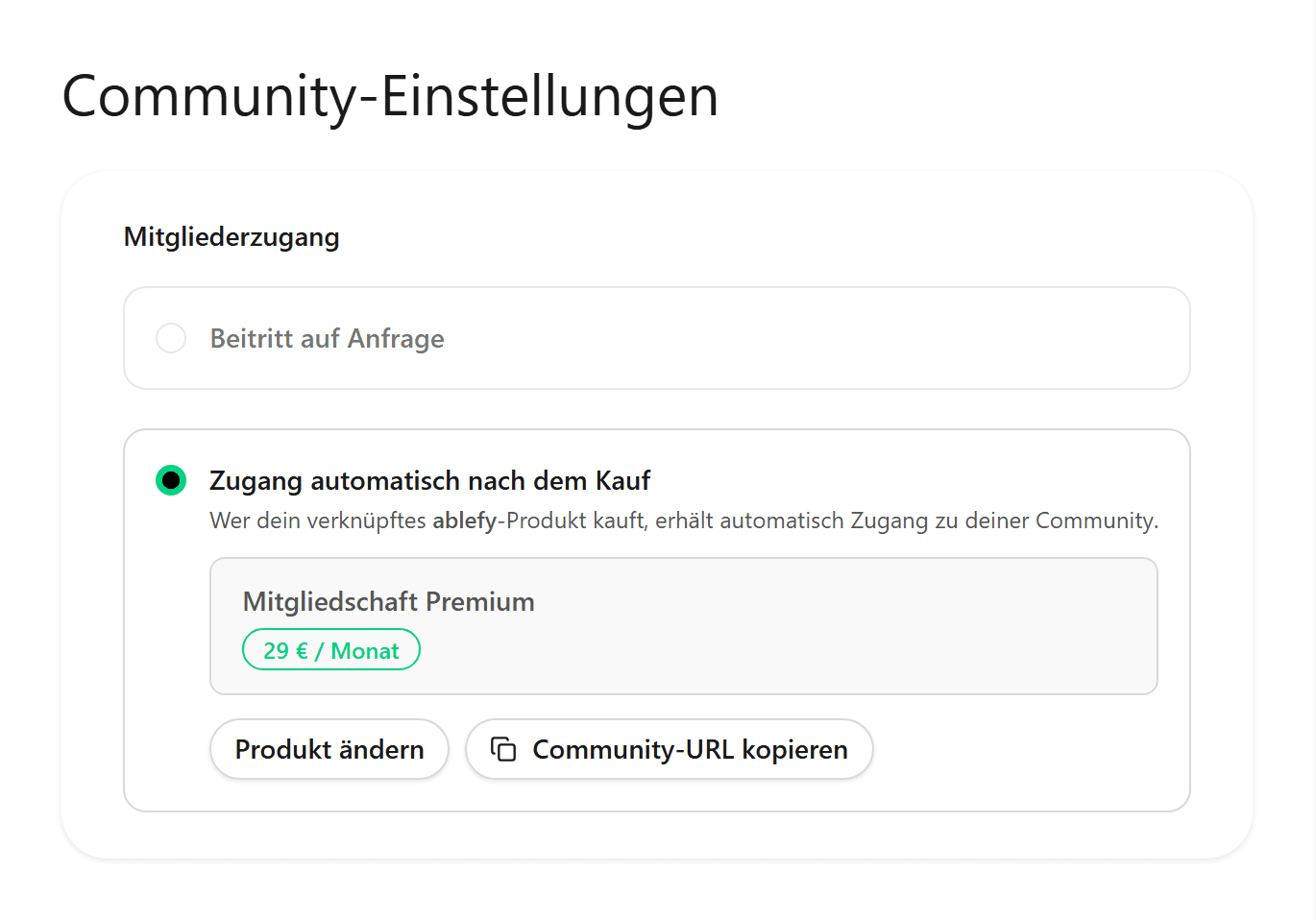Click the "29 € / Monat" price badge
The width and height of the screenshot is (1316, 920).
[331, 650]
